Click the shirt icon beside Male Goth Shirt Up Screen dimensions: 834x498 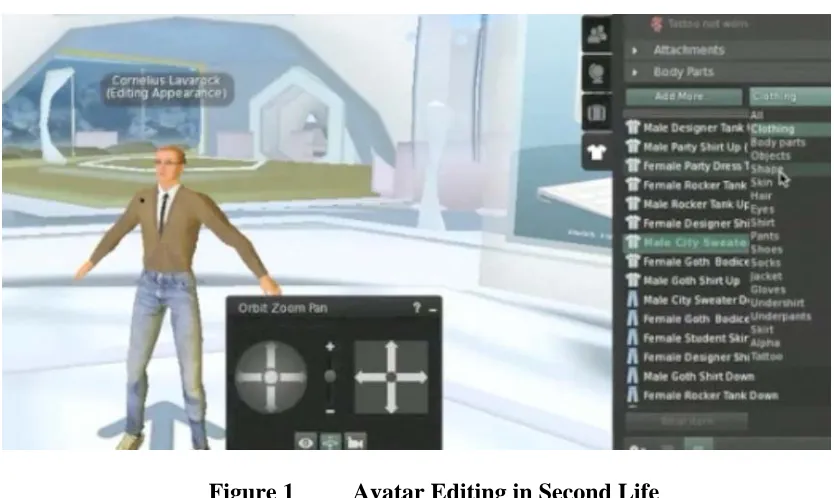[632, 280]
